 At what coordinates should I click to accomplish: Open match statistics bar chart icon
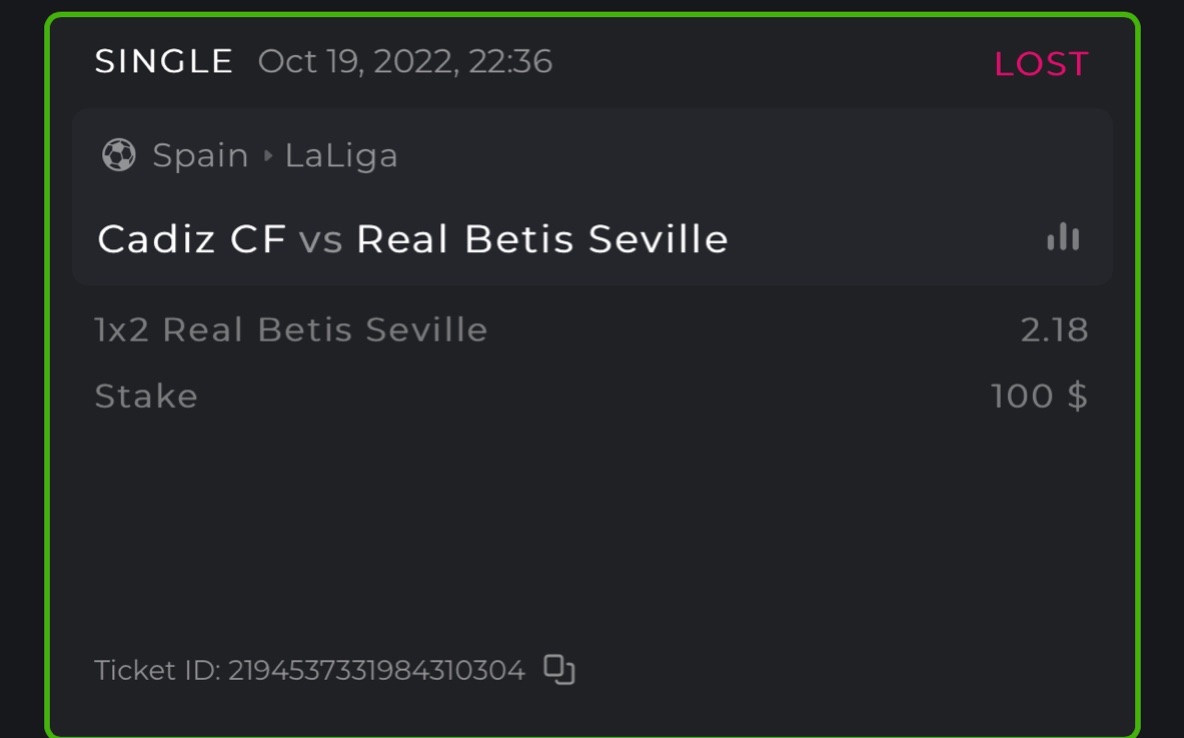[1062, 238]
